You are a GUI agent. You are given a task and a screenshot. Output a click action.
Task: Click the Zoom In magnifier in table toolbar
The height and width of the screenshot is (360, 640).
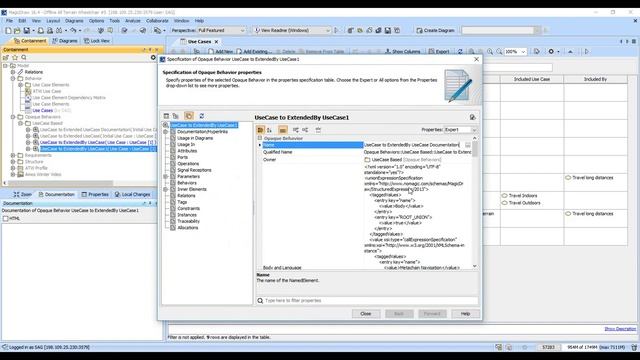(x=490, y=52)
